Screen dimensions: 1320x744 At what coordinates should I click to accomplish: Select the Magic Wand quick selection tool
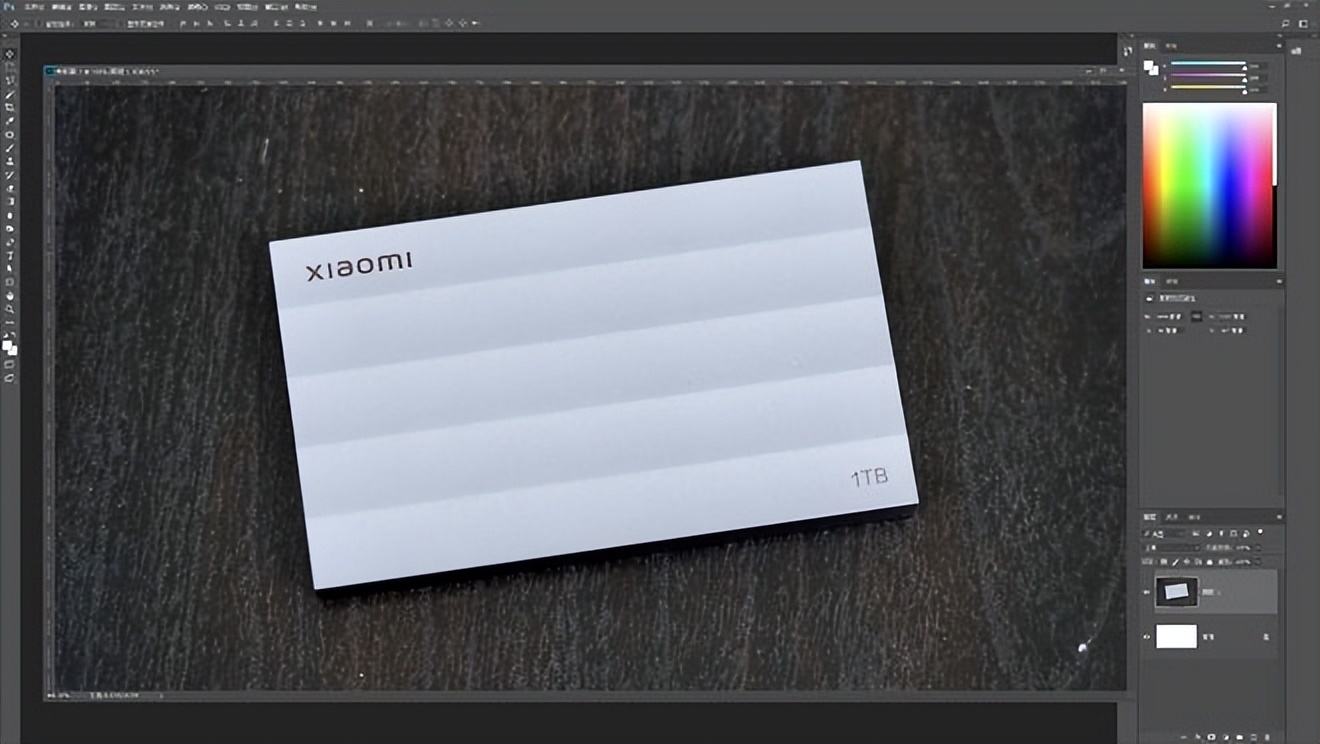[10, 94]
